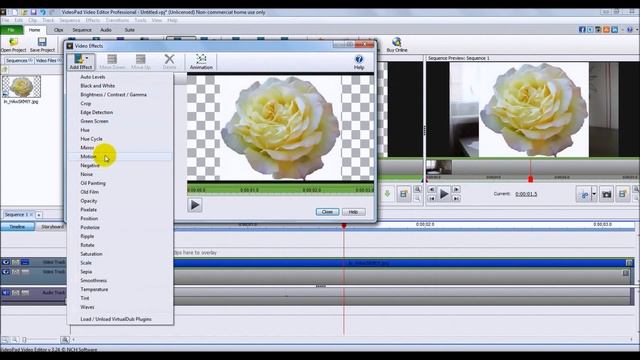Screen dimensions: 640x360
Task: Switch to the Clips ribbon tab
Action: point(58,30)
